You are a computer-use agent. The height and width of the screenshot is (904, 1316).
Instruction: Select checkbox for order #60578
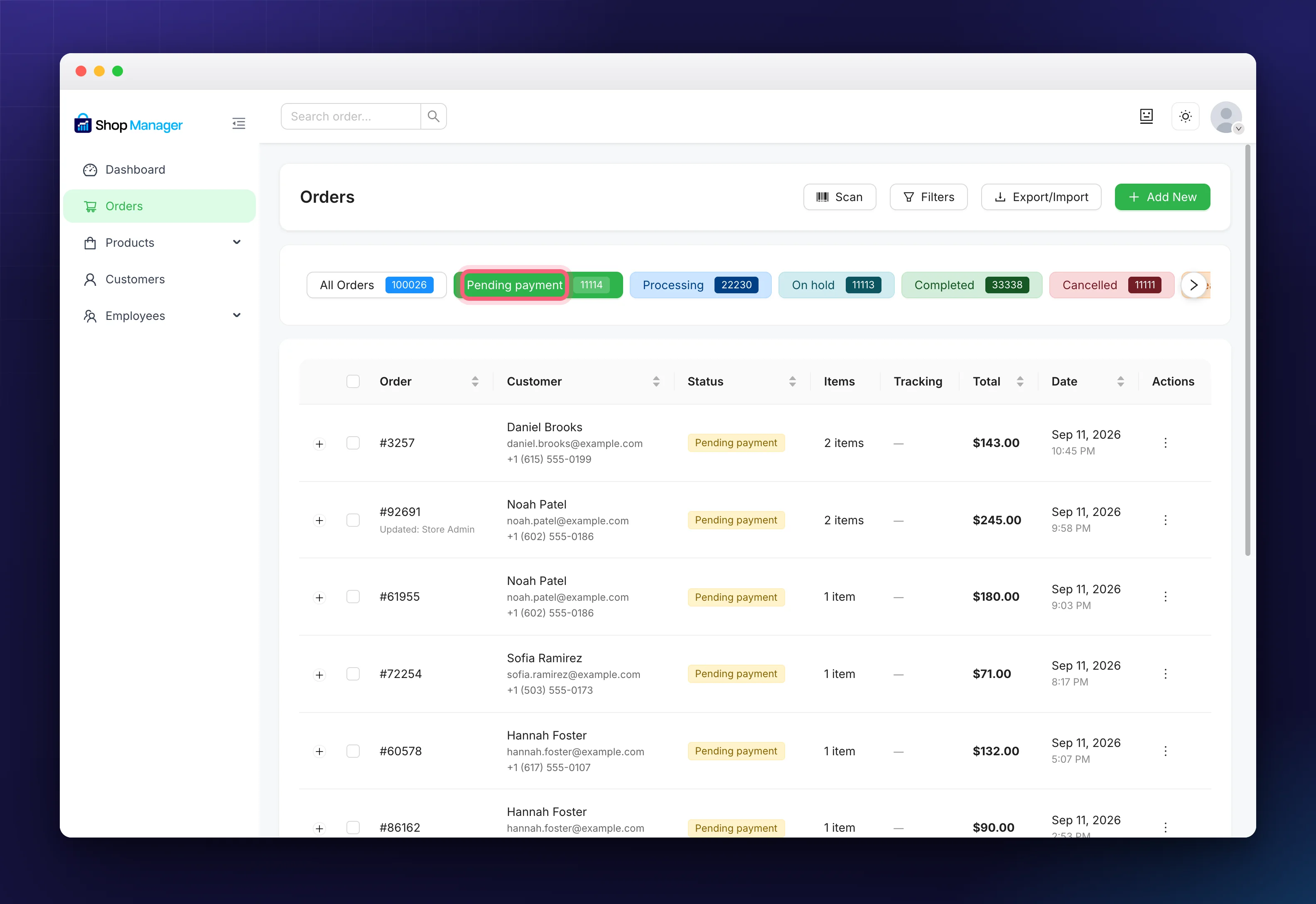click(x=353, y=751)
